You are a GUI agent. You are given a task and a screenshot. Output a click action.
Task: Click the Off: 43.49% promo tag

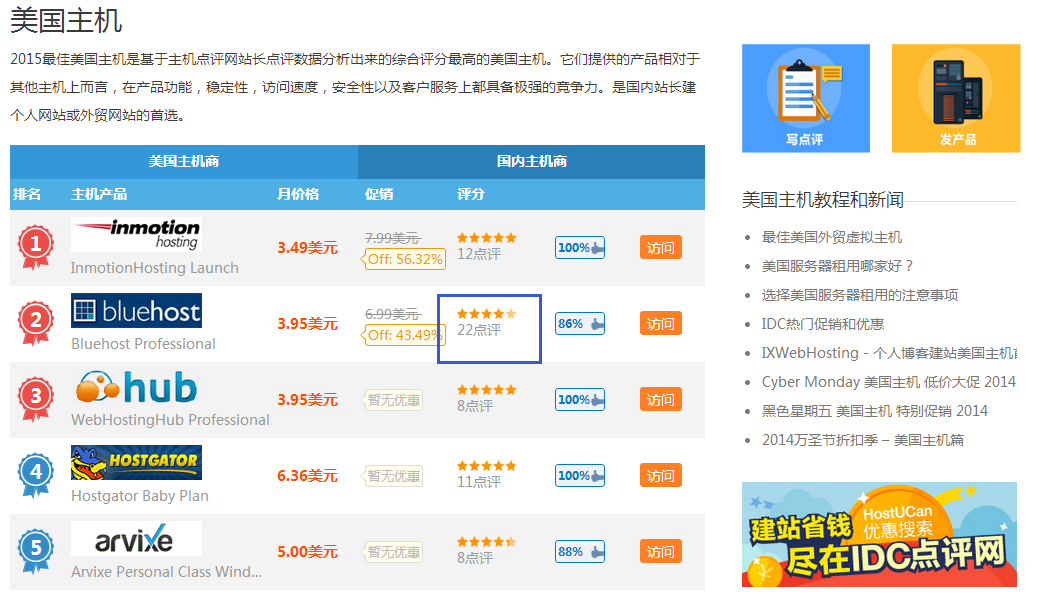point(404,336)
